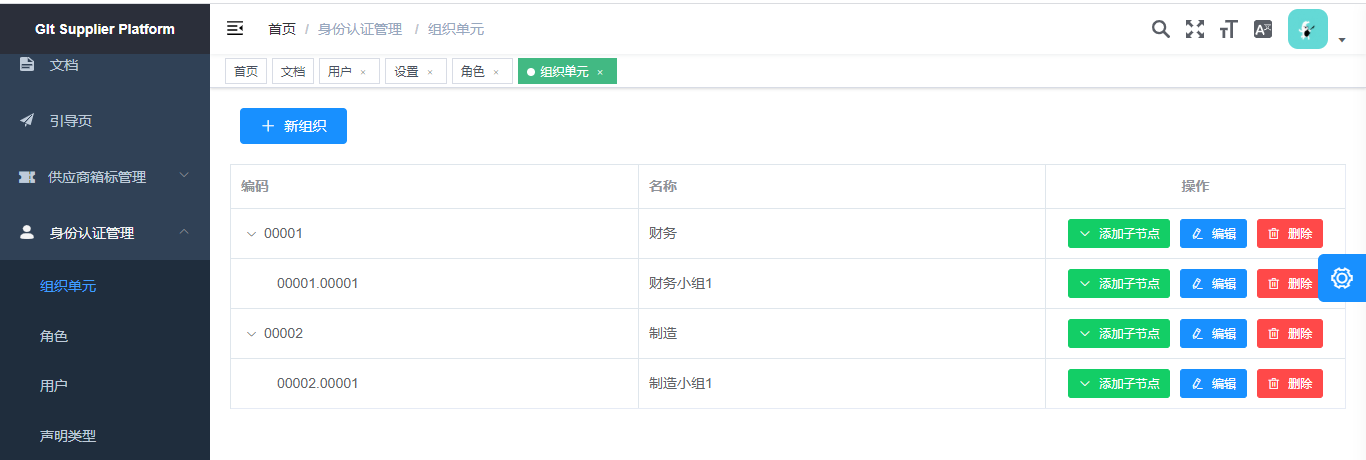Open the header search icon
Screen dimensions: 1366x460
pyautogui.click(x=1160, y=29)
